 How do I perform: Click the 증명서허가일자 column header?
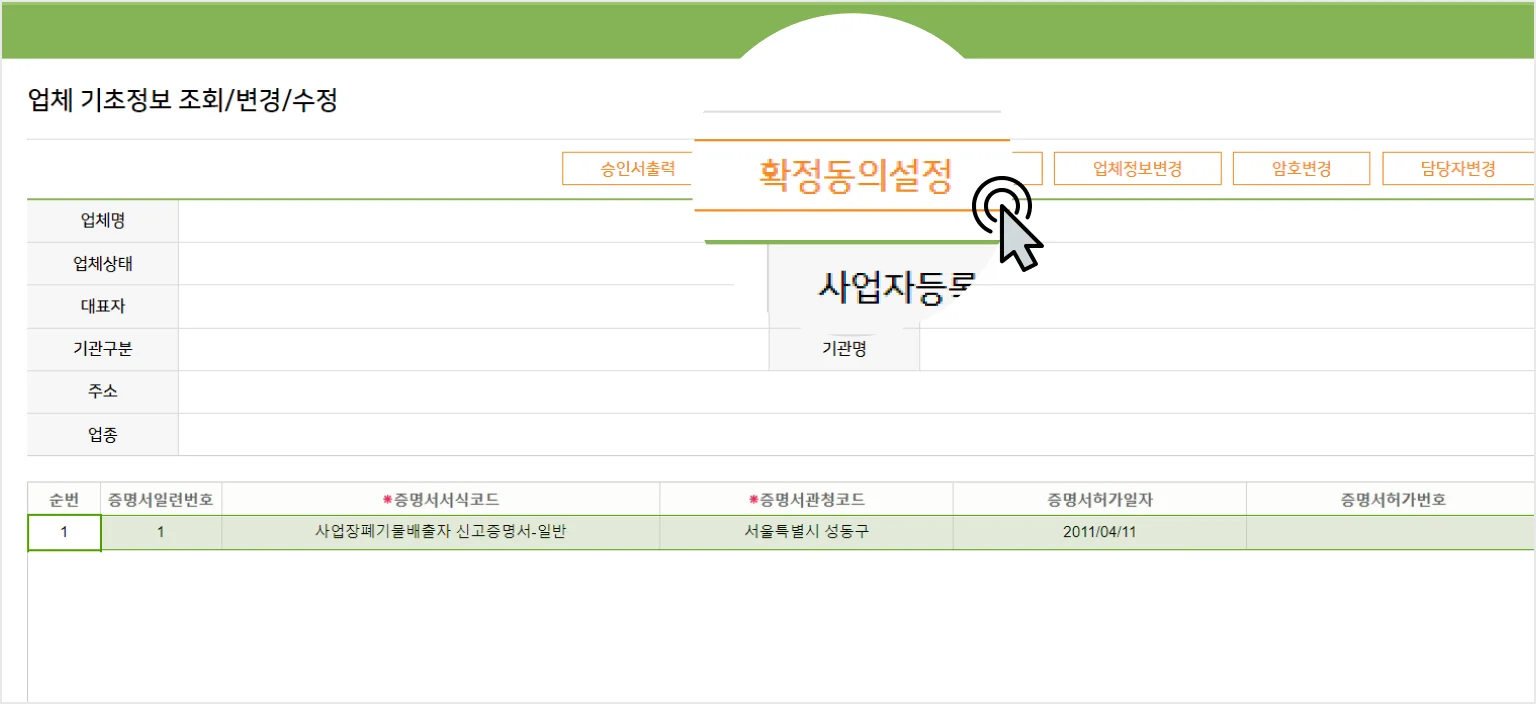tap(1097, 498)
